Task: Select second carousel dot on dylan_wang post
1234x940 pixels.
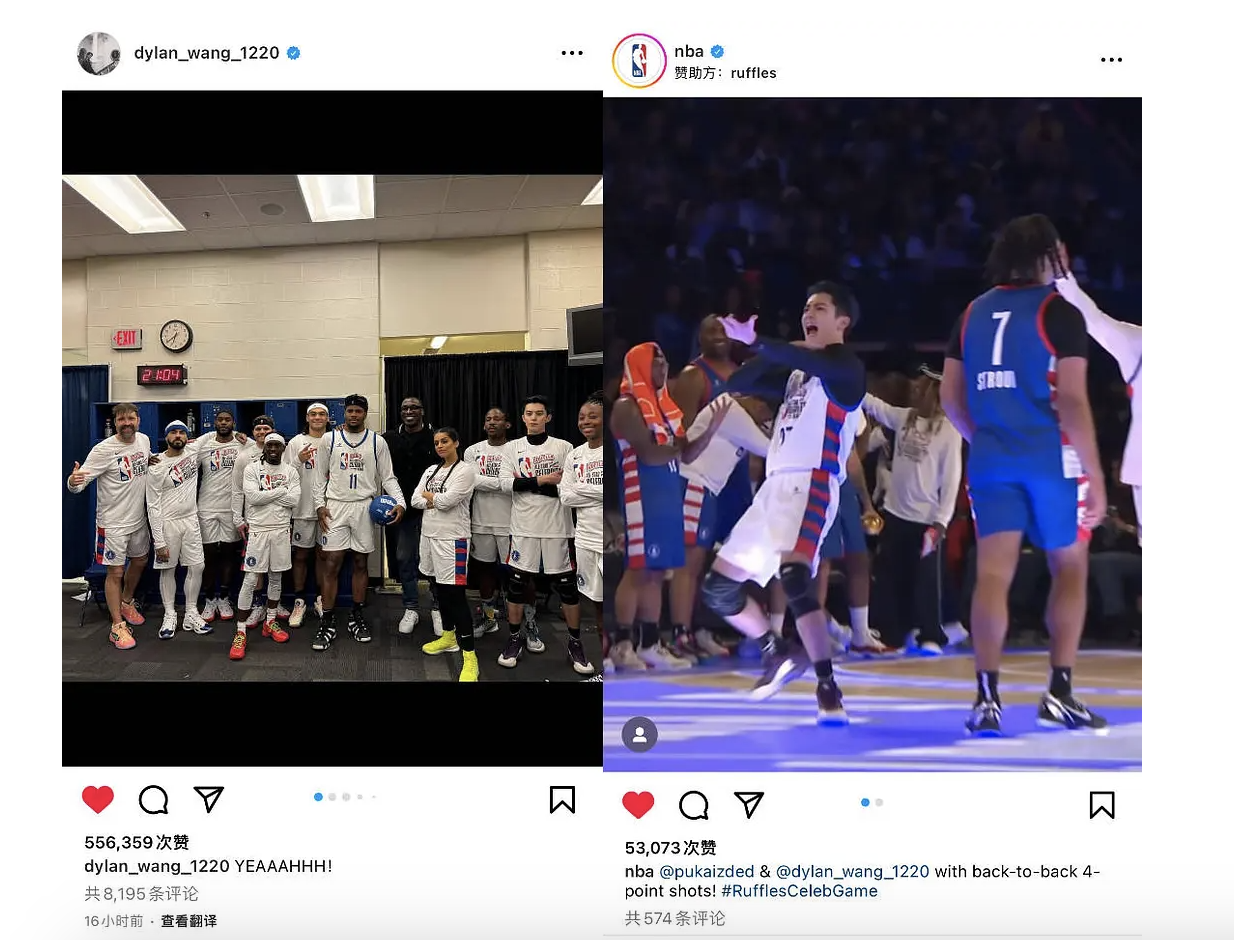Action: [x=332, y=797]
